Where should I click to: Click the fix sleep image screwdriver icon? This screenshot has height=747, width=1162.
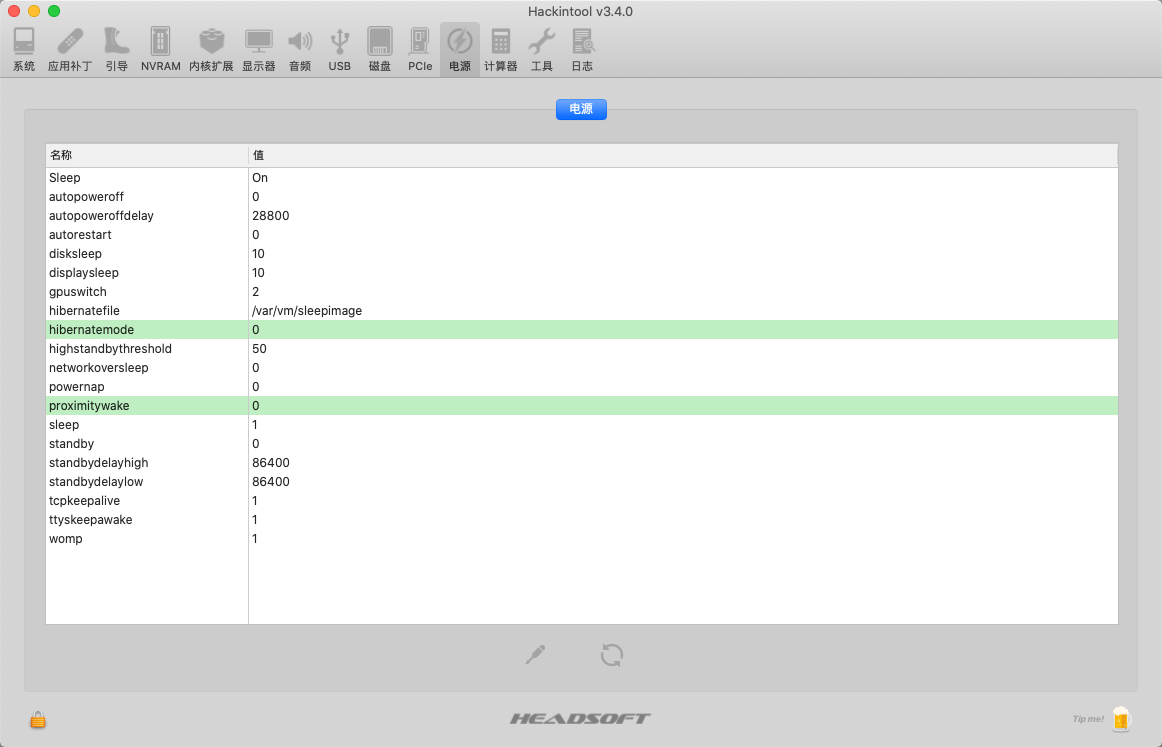535,654
